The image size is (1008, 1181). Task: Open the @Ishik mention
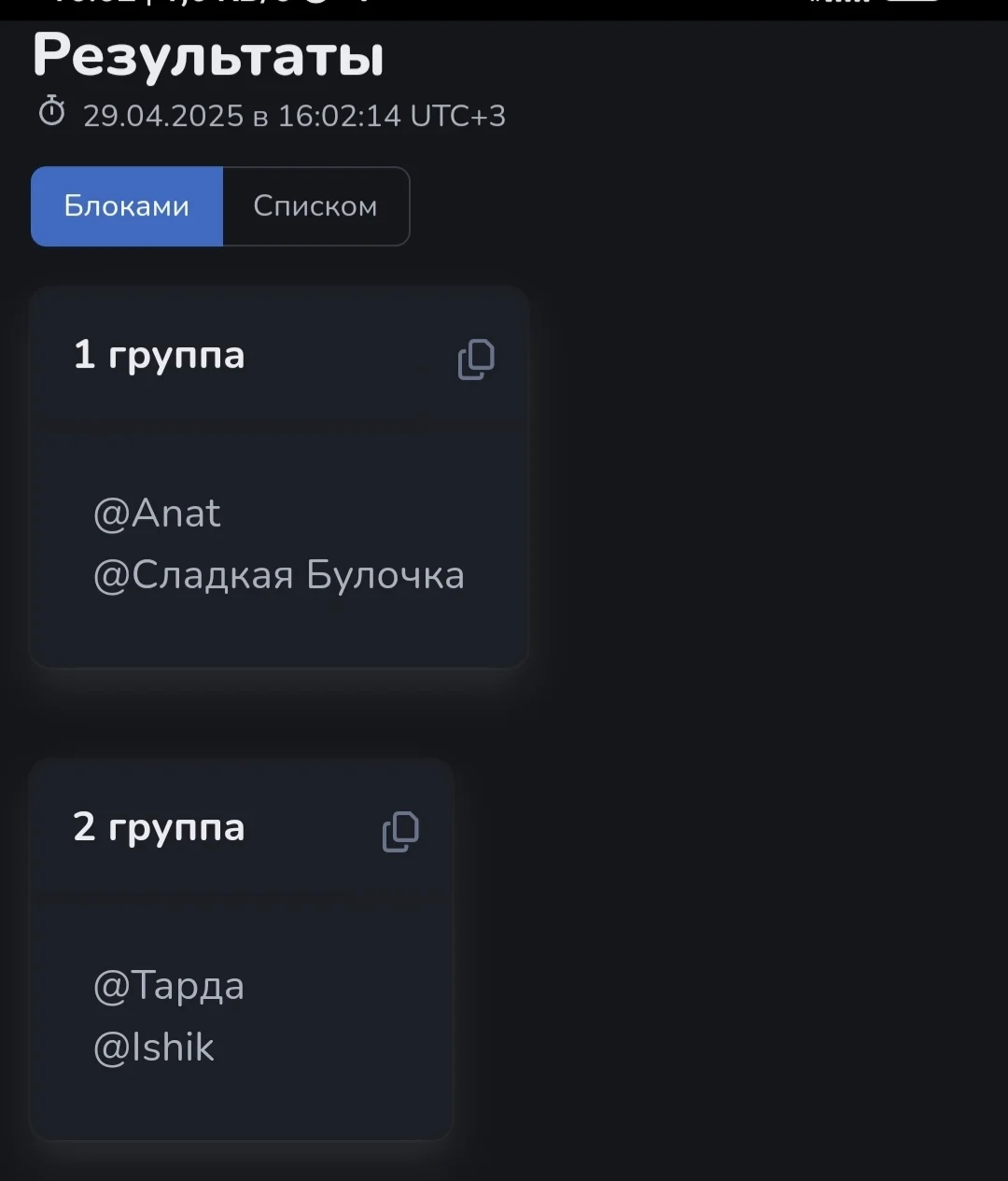[154, 1047]
